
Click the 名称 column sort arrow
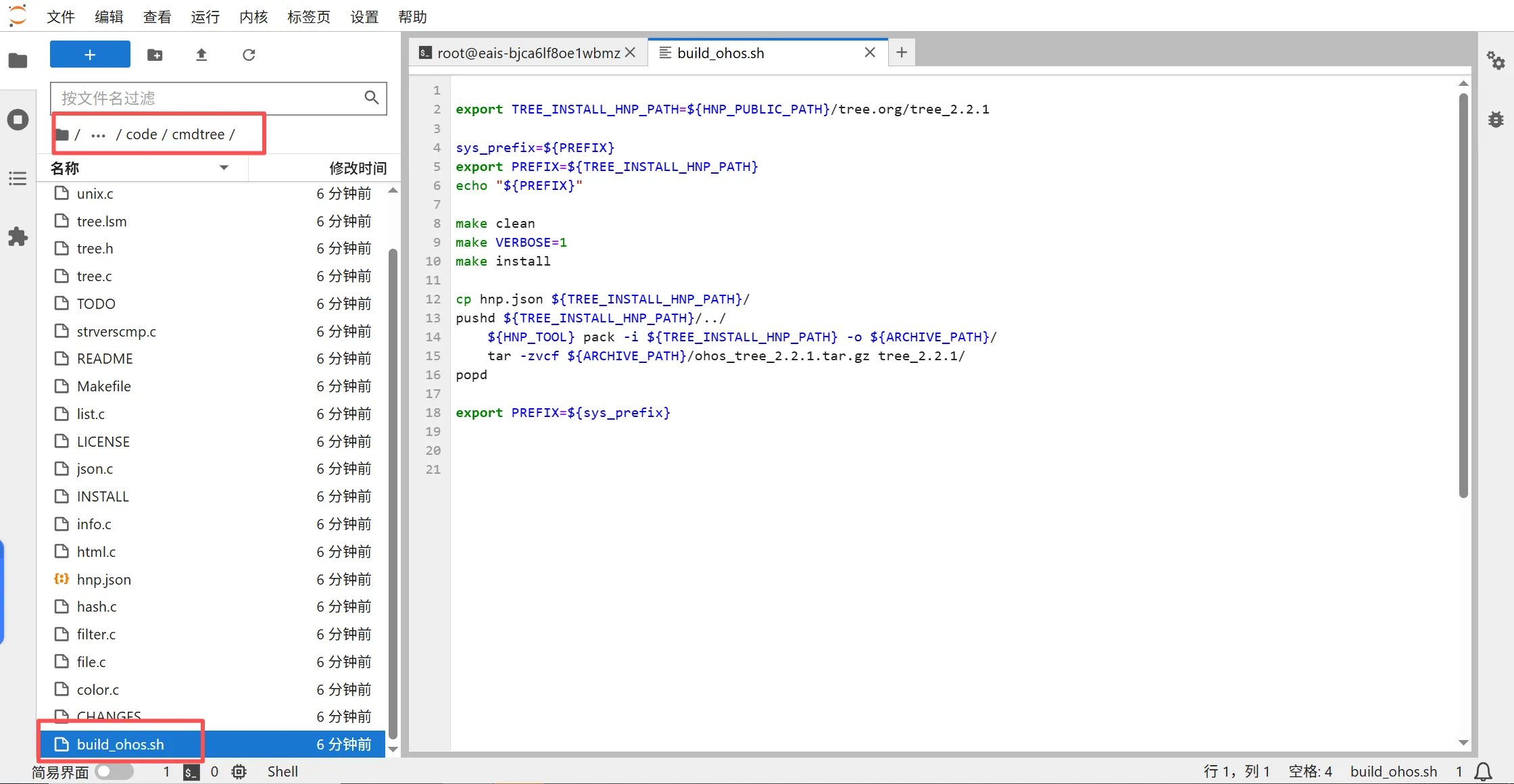(x=224, y=168)
